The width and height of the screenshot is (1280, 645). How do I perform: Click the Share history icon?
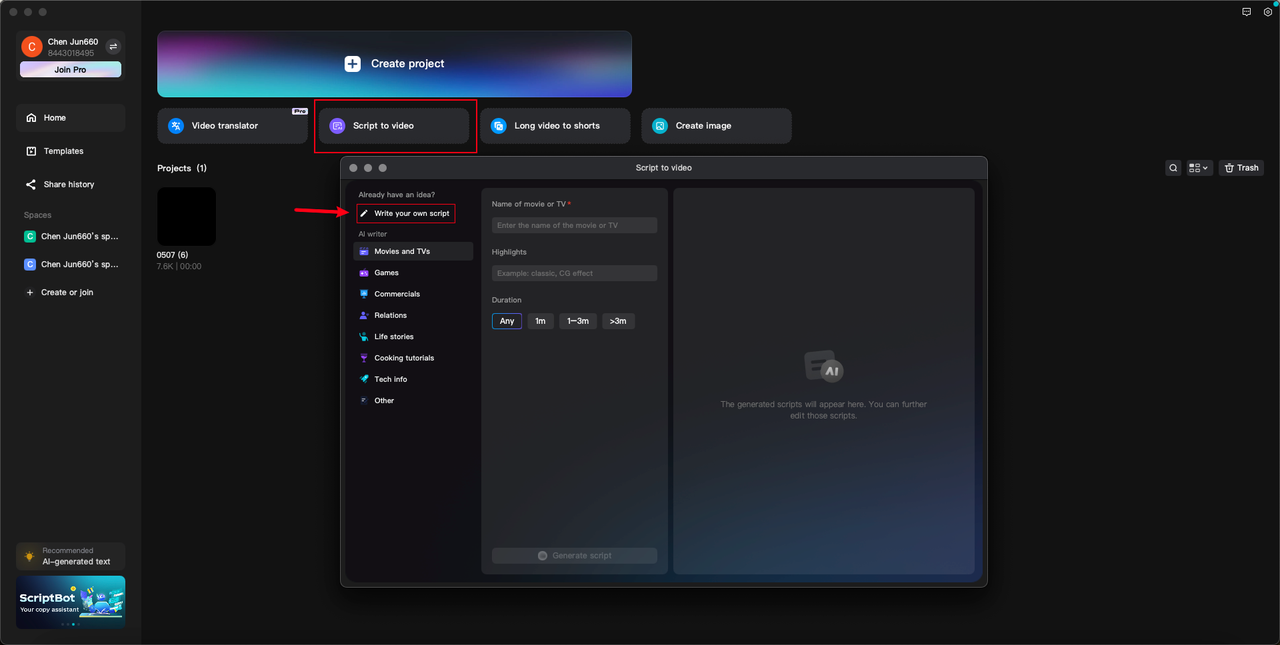point(31,184)
